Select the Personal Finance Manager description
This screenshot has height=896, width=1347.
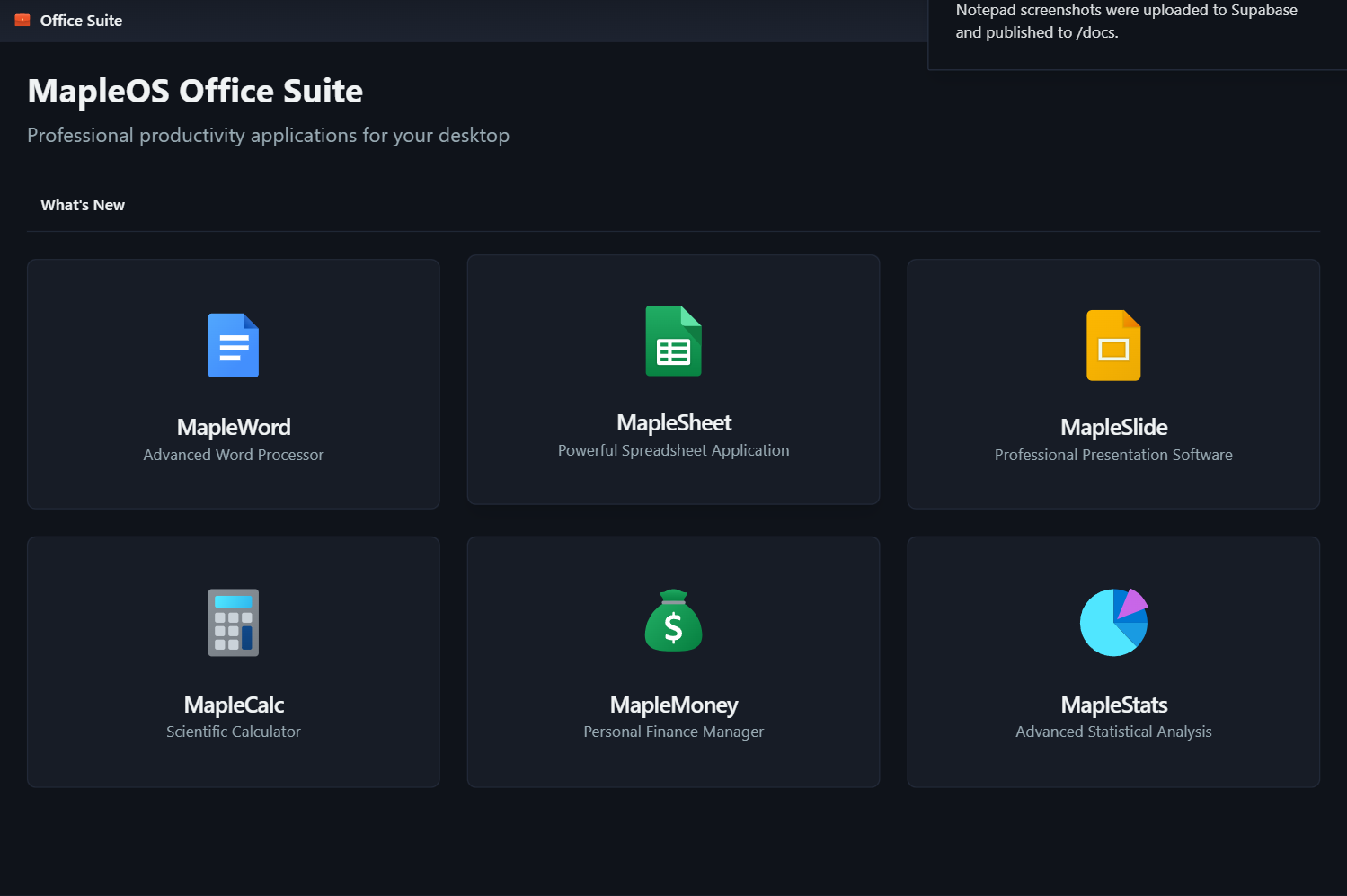674,732
